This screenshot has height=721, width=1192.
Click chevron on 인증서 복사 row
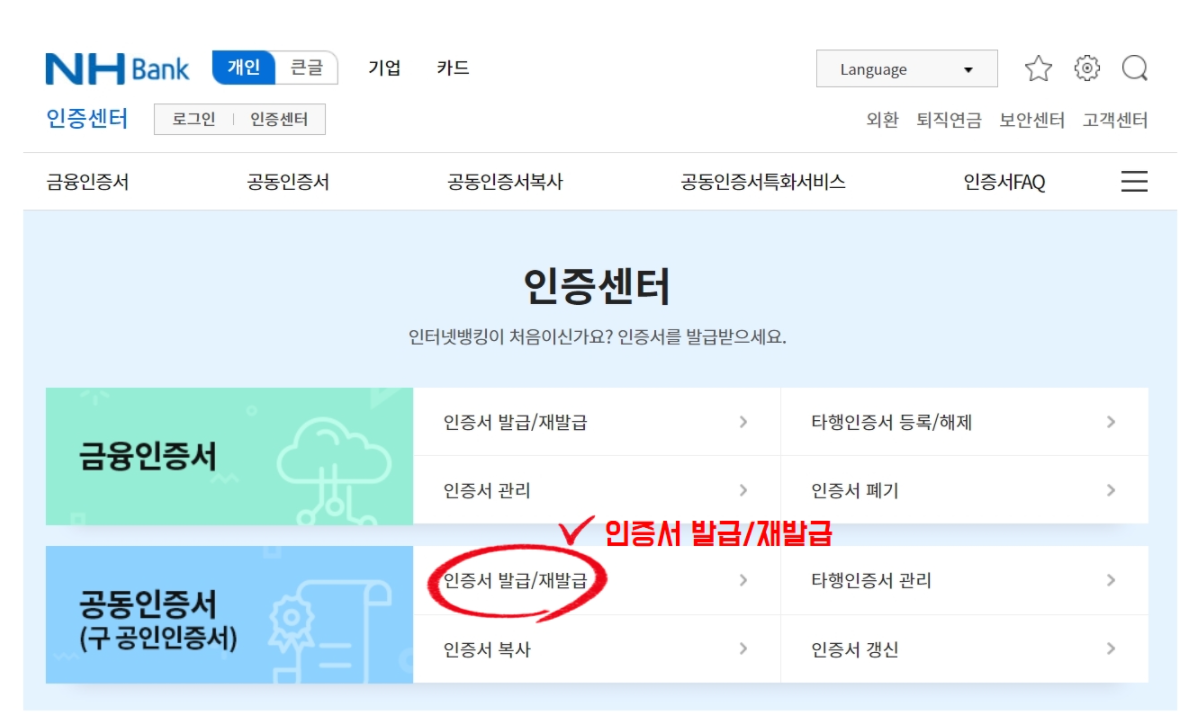743,649
